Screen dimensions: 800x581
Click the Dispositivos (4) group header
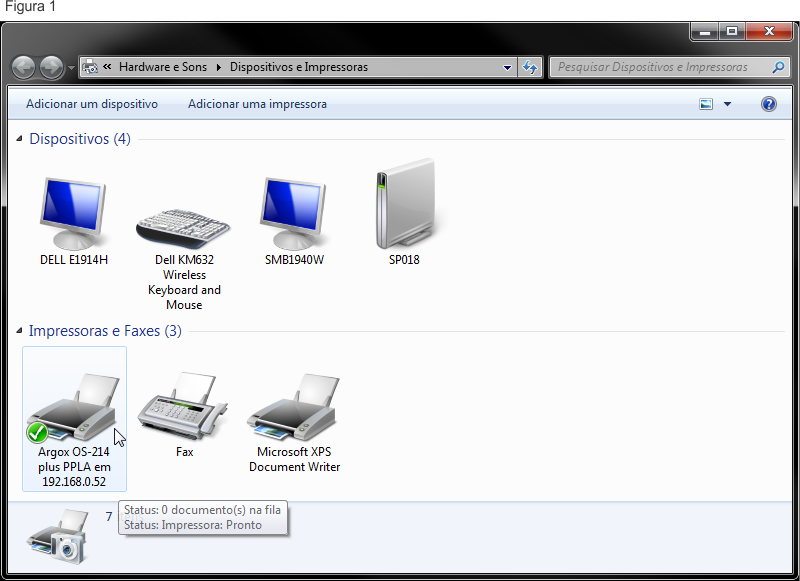80,139
